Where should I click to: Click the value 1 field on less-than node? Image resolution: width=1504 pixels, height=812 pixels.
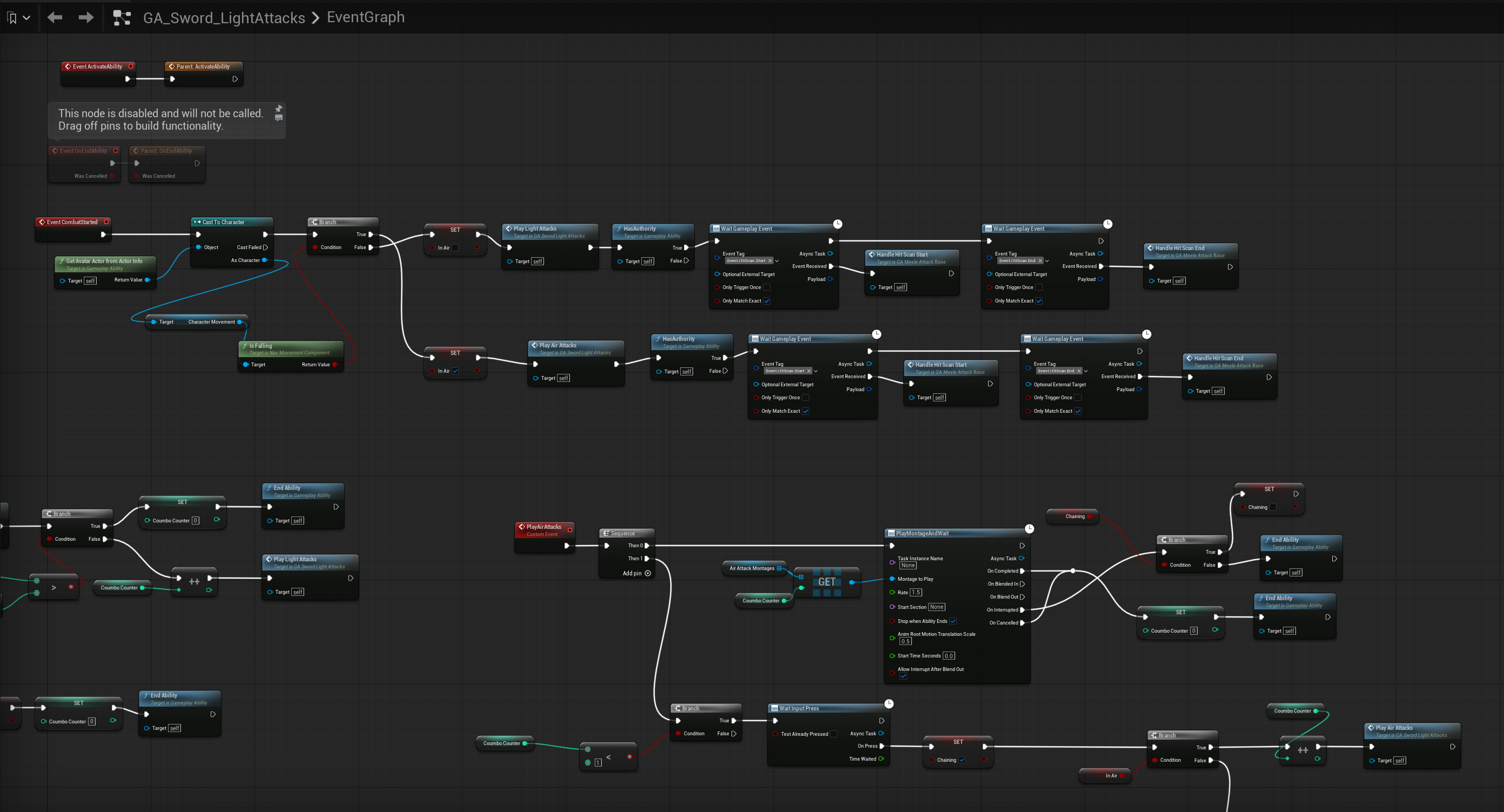599,763
